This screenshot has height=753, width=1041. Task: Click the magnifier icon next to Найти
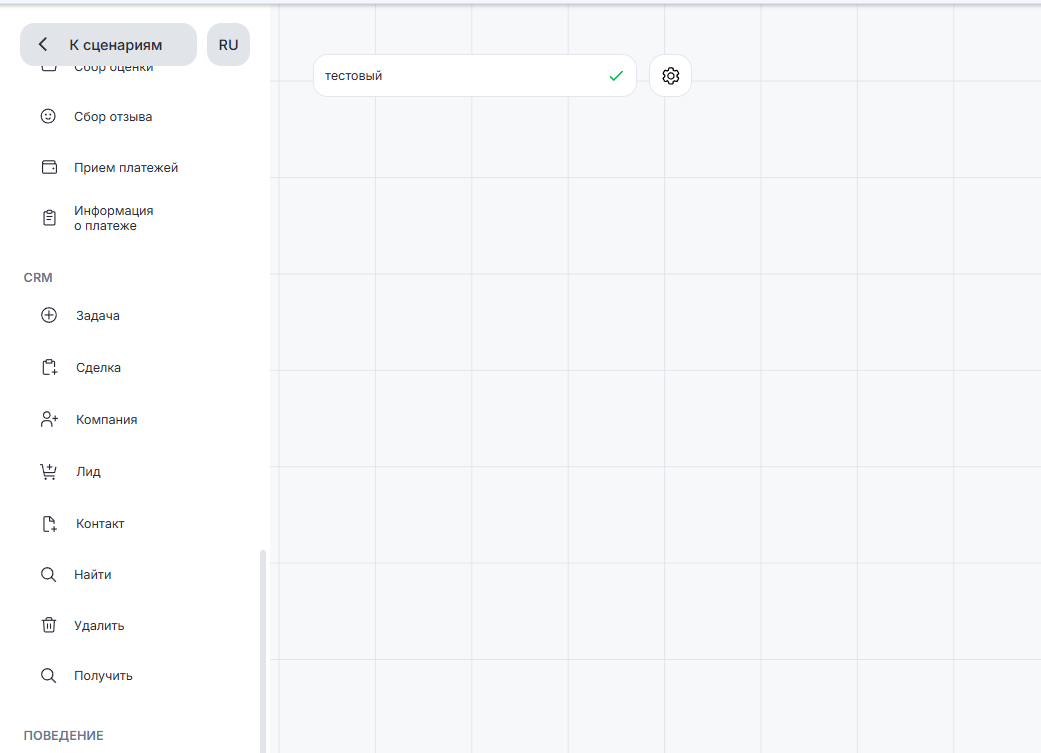(48, 575)
